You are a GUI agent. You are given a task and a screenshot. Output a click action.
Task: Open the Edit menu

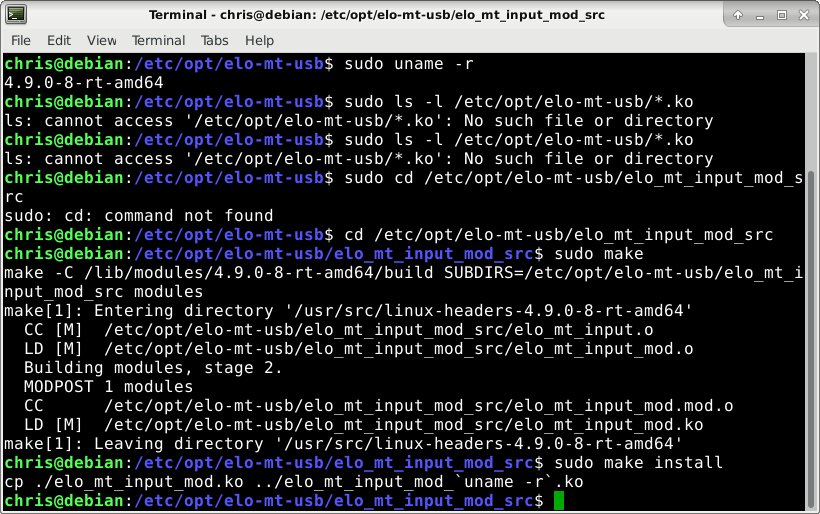coord(59,40)
